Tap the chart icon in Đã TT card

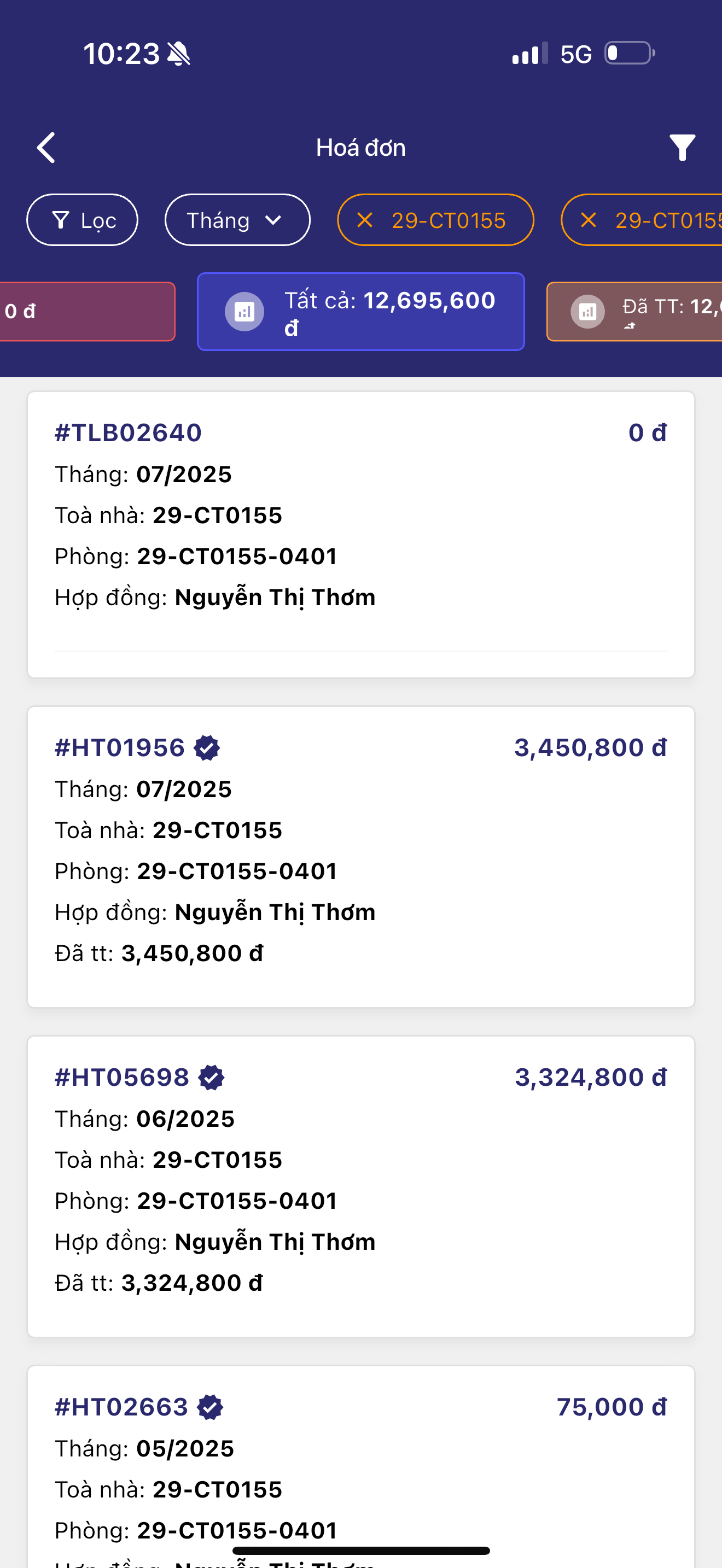pyautogui.click(x=587, y=312)
